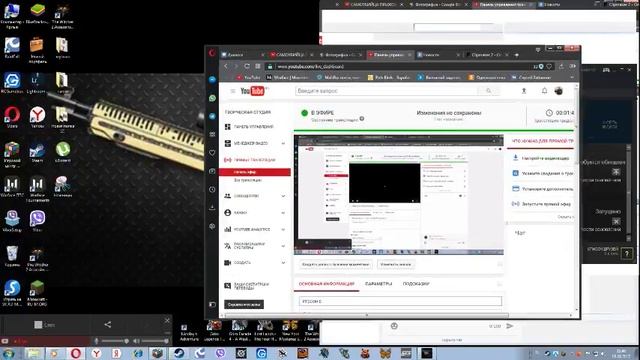Click the Opera logo menu button
The width and height of the screenshot is (640, 360).
[212, 53]
